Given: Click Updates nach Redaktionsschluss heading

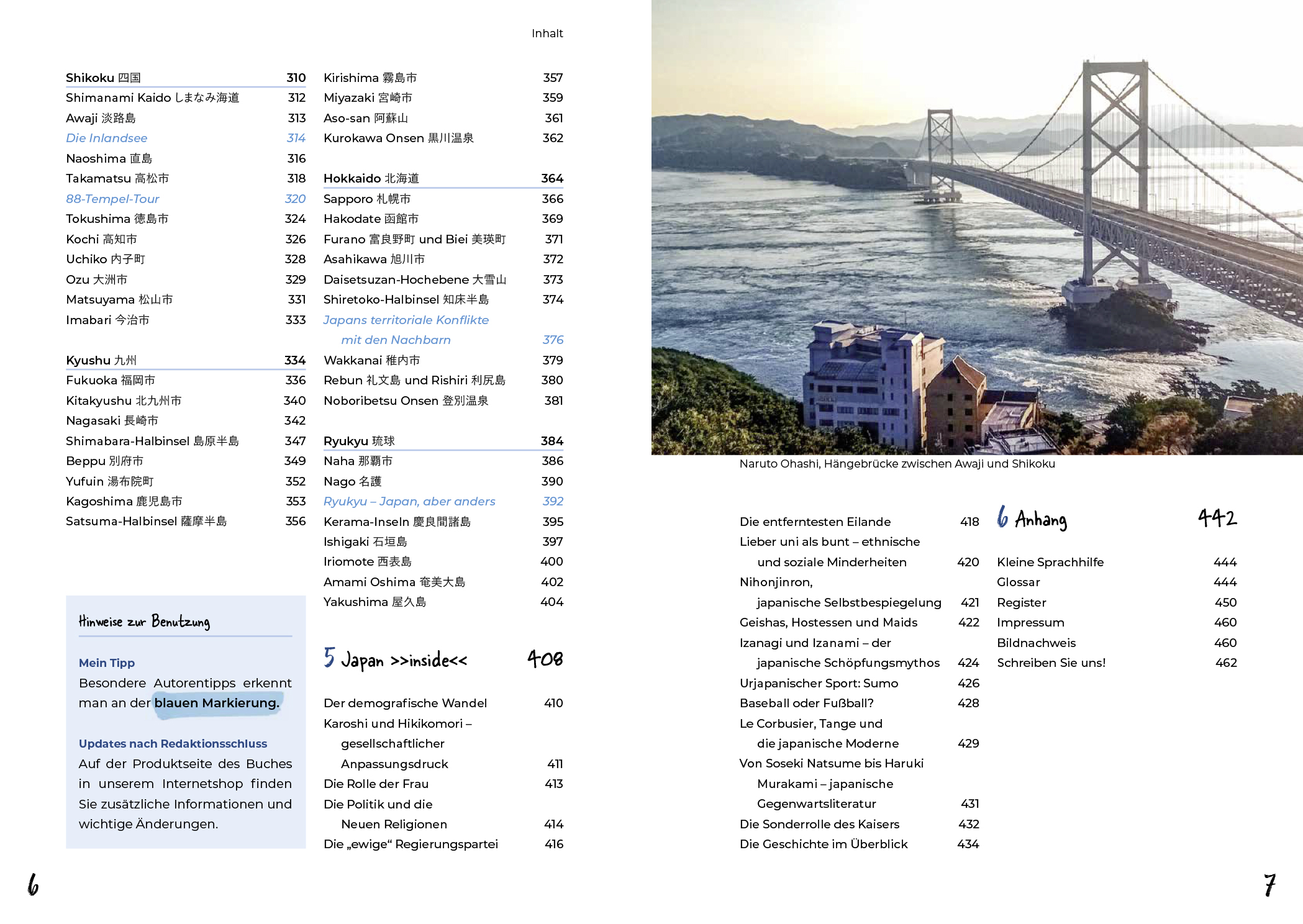Looking at the screenshot, I should [x=173, y=743].
